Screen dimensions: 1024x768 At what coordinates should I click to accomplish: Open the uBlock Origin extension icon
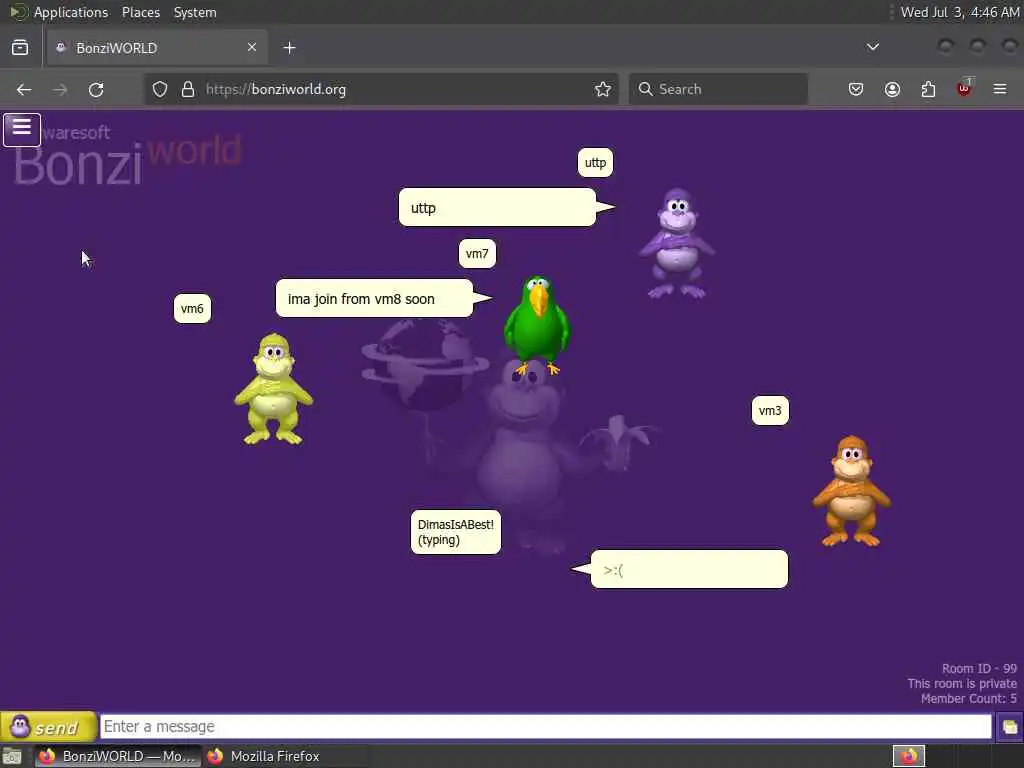965,88
